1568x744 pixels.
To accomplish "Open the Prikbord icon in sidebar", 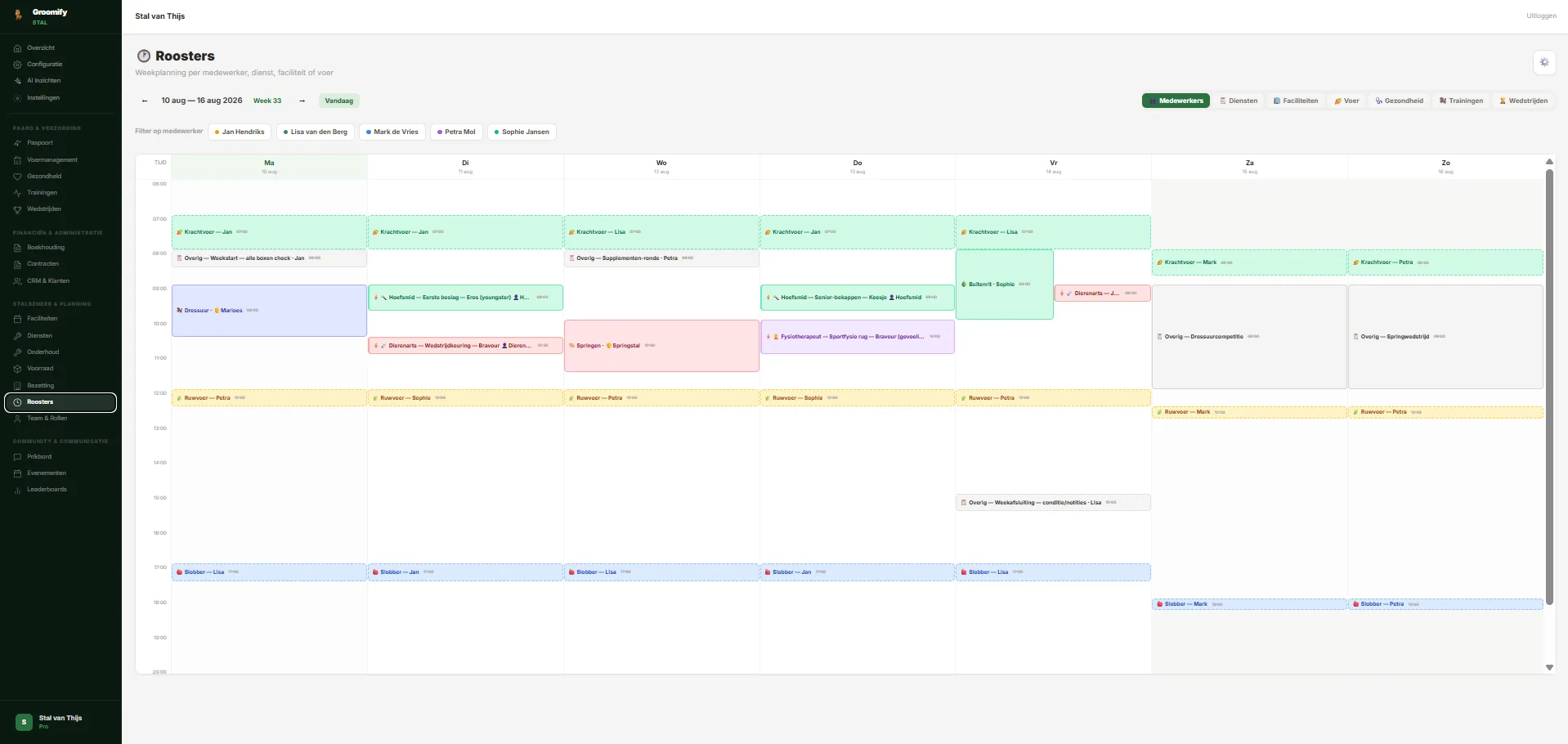I will pos(17,457).
